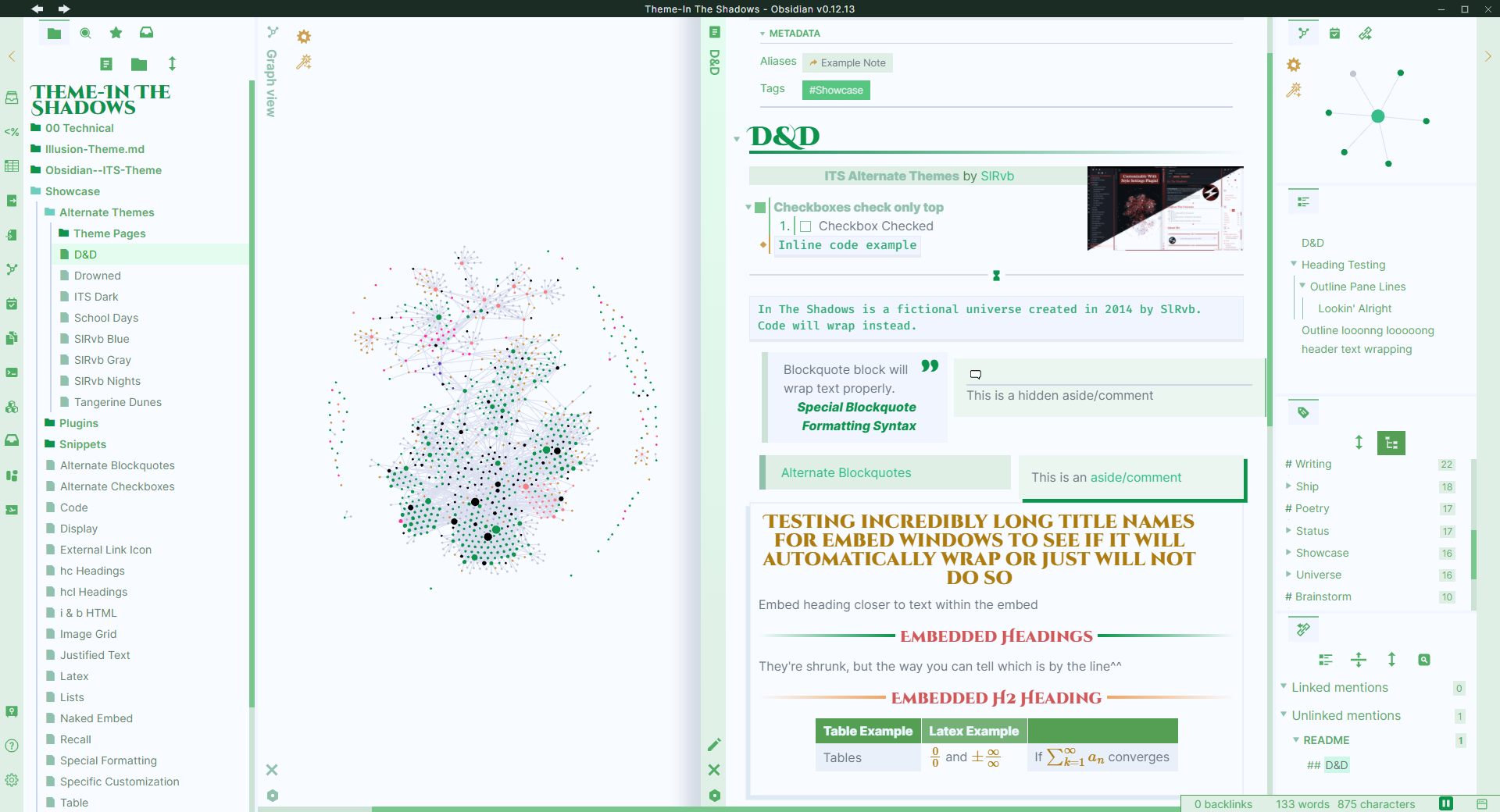Click the window icon in status bar
The image size is (1500, 812).
[x=1482, y=803]
